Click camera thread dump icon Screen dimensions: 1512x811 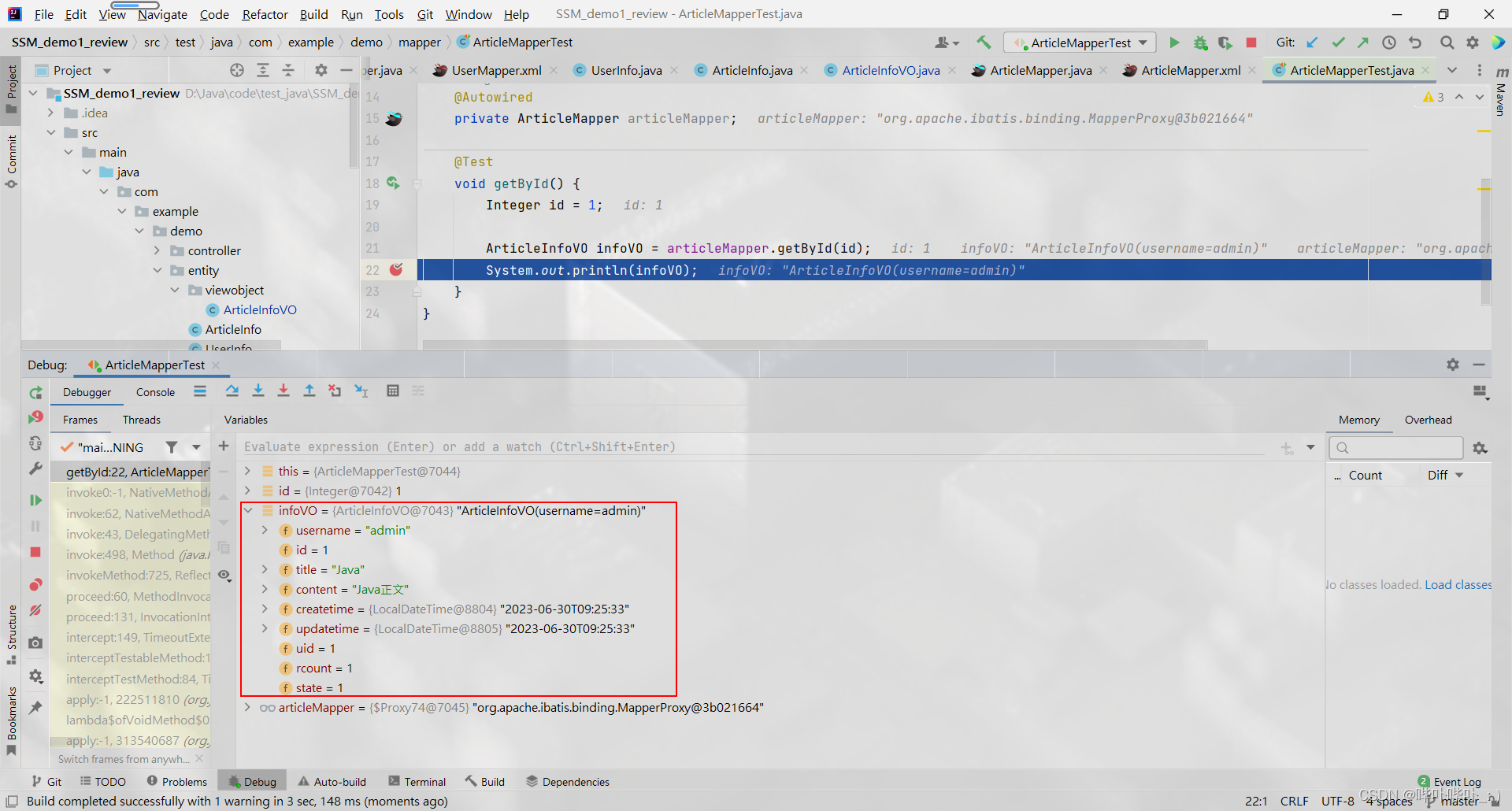click(35, 643)
